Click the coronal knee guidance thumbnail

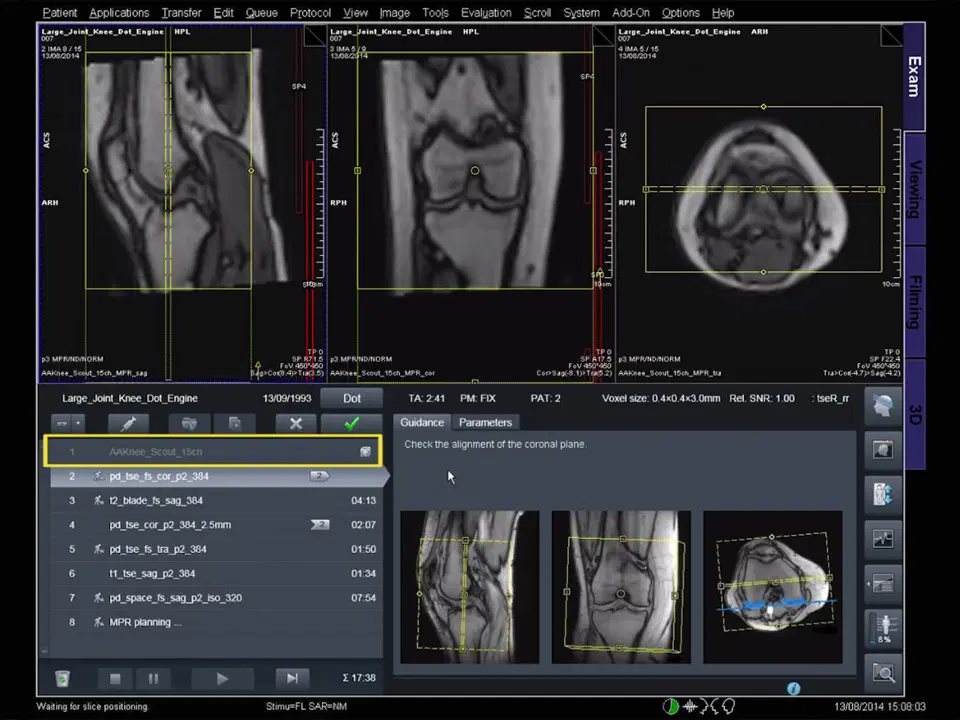point(620,587)
